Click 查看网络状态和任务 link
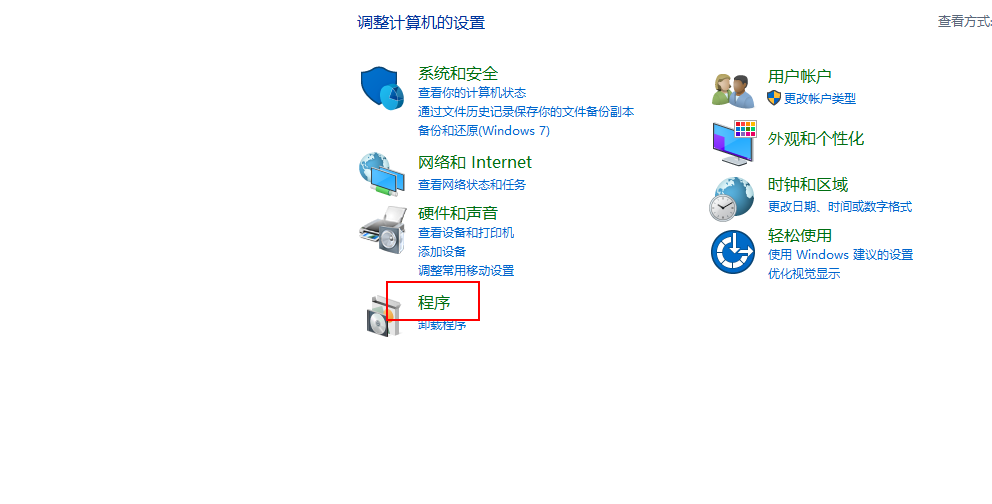This screenshot has height=504, width=992. (x=472, y=185)
